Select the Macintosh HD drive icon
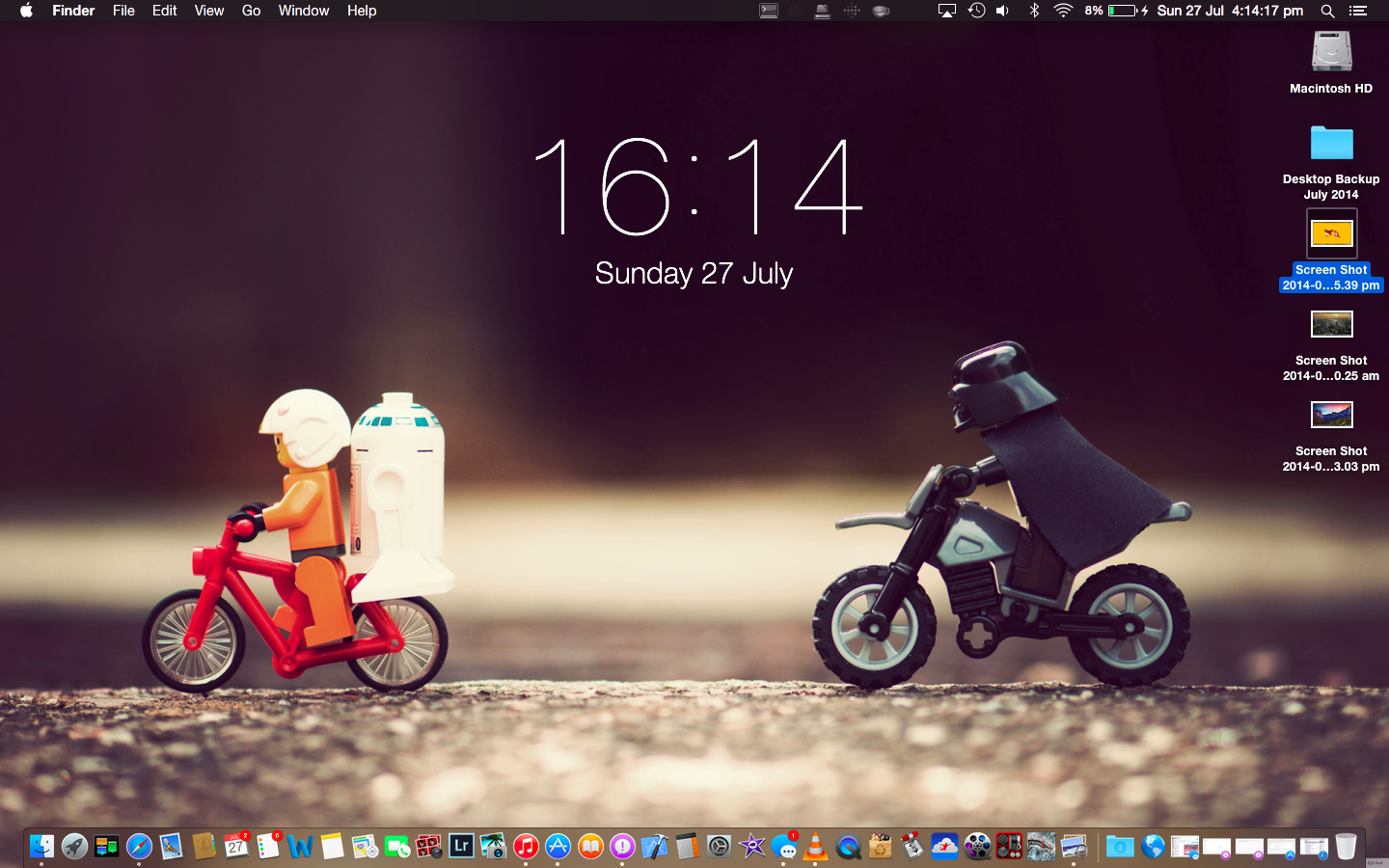 tap(1331, 52)
